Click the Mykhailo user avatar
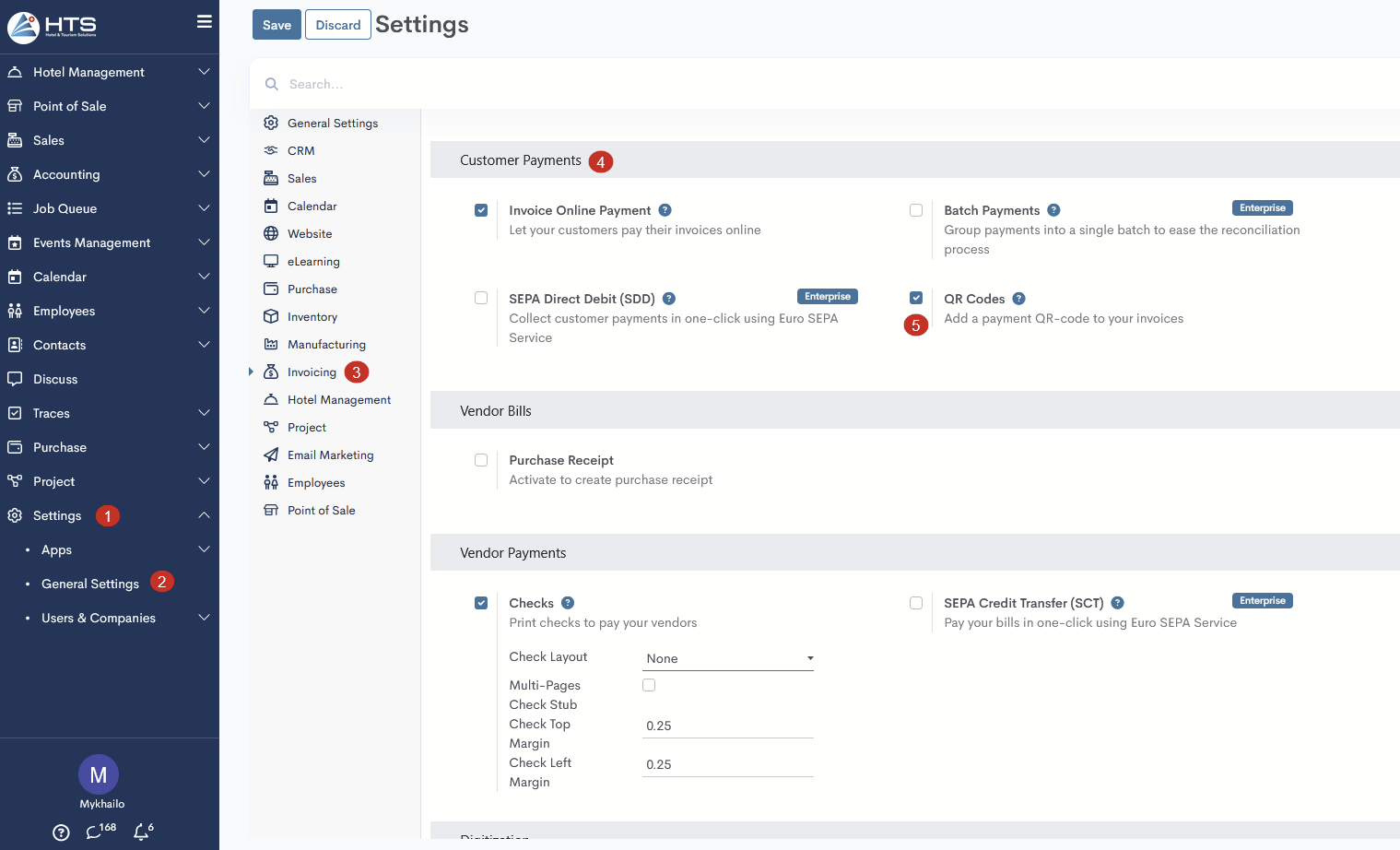The height and width of the screenshot is (850, 1400). (99, 774)
